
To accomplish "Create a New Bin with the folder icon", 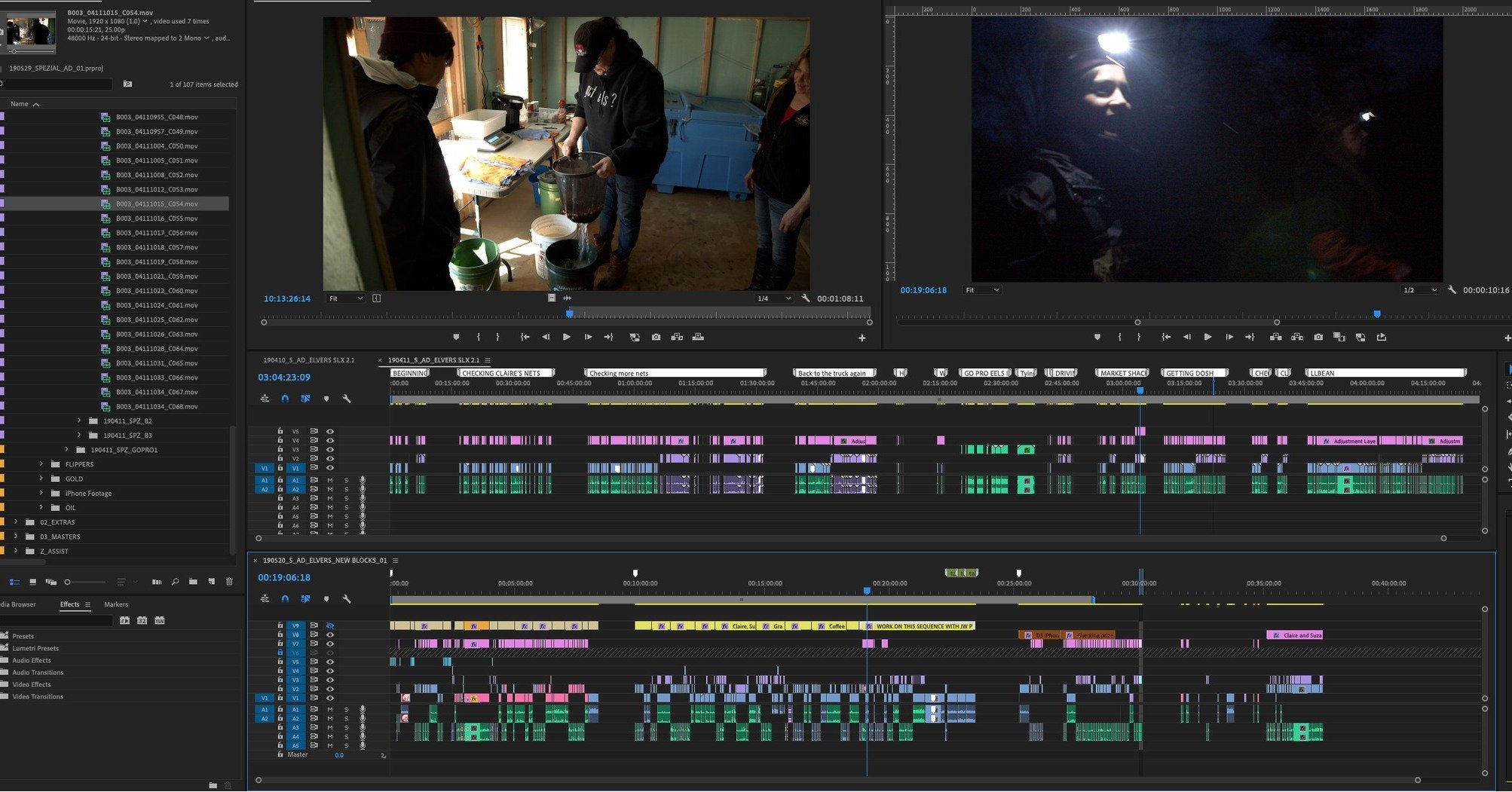I will tap(193, 582).
